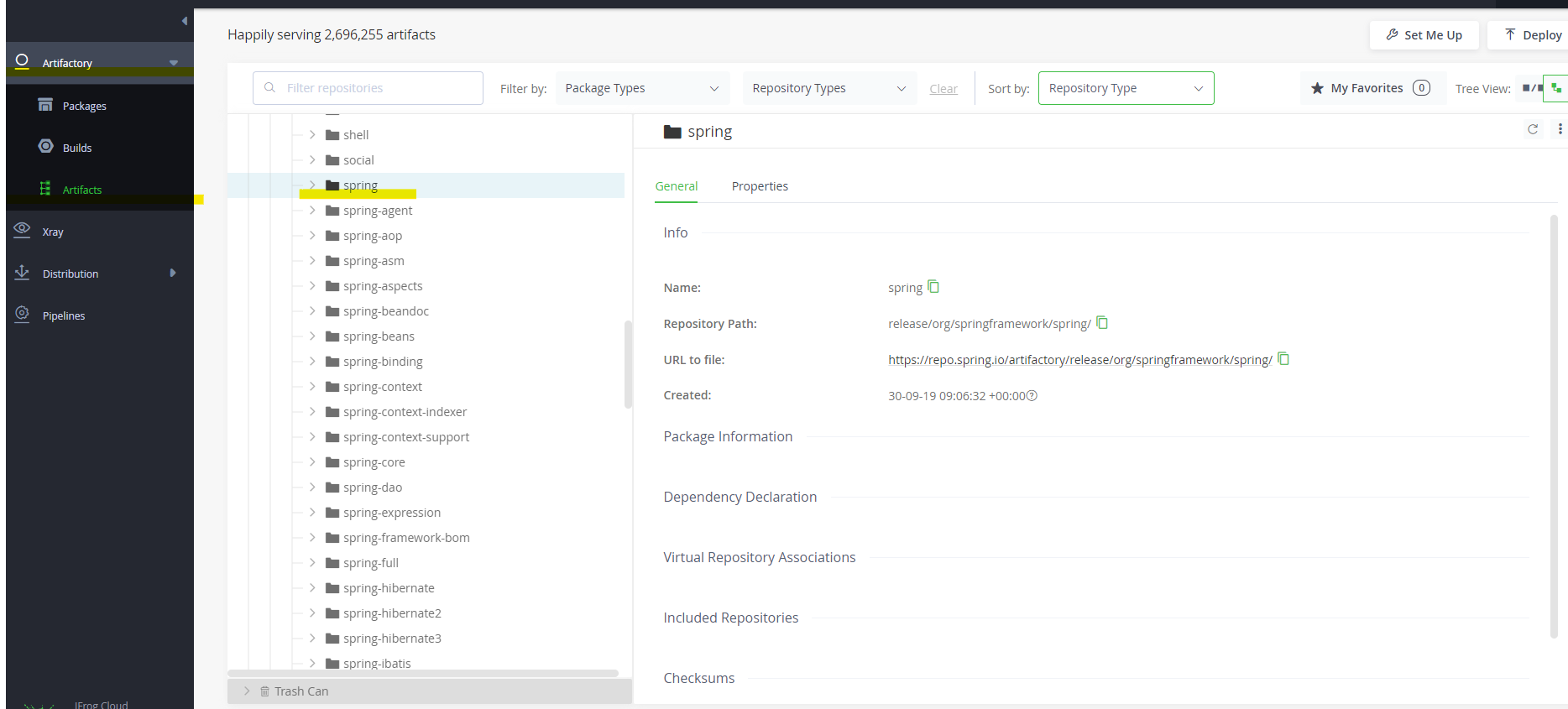
Task: Copy the Repository Path value
Action: pos(1102,323)
